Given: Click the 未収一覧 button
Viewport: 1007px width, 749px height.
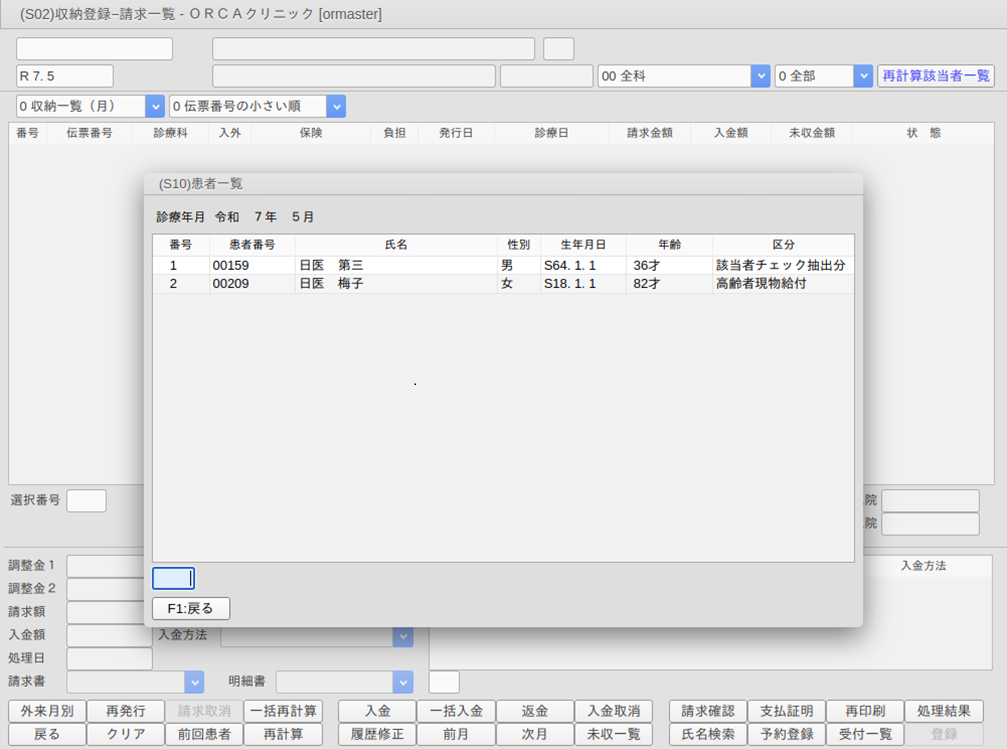Looking at the screenshot, I should 613,734.
